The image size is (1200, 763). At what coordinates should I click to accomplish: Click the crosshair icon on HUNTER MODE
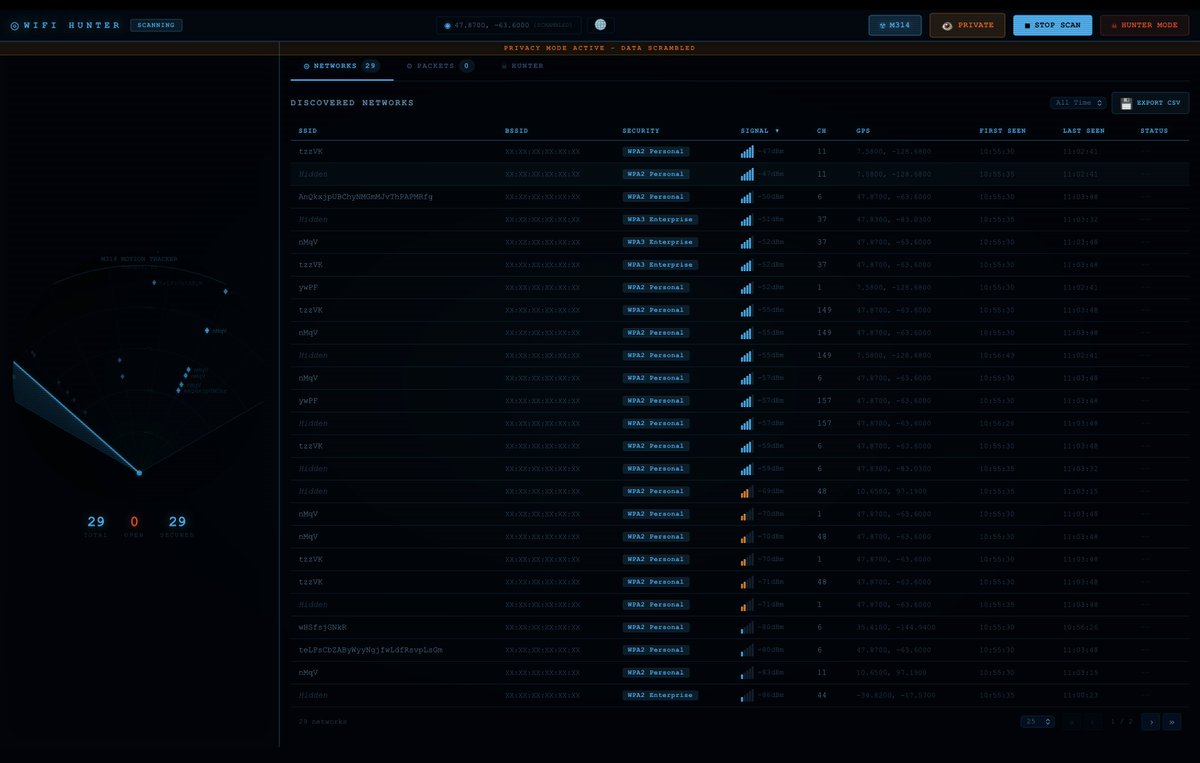(x=1113, y=25)
